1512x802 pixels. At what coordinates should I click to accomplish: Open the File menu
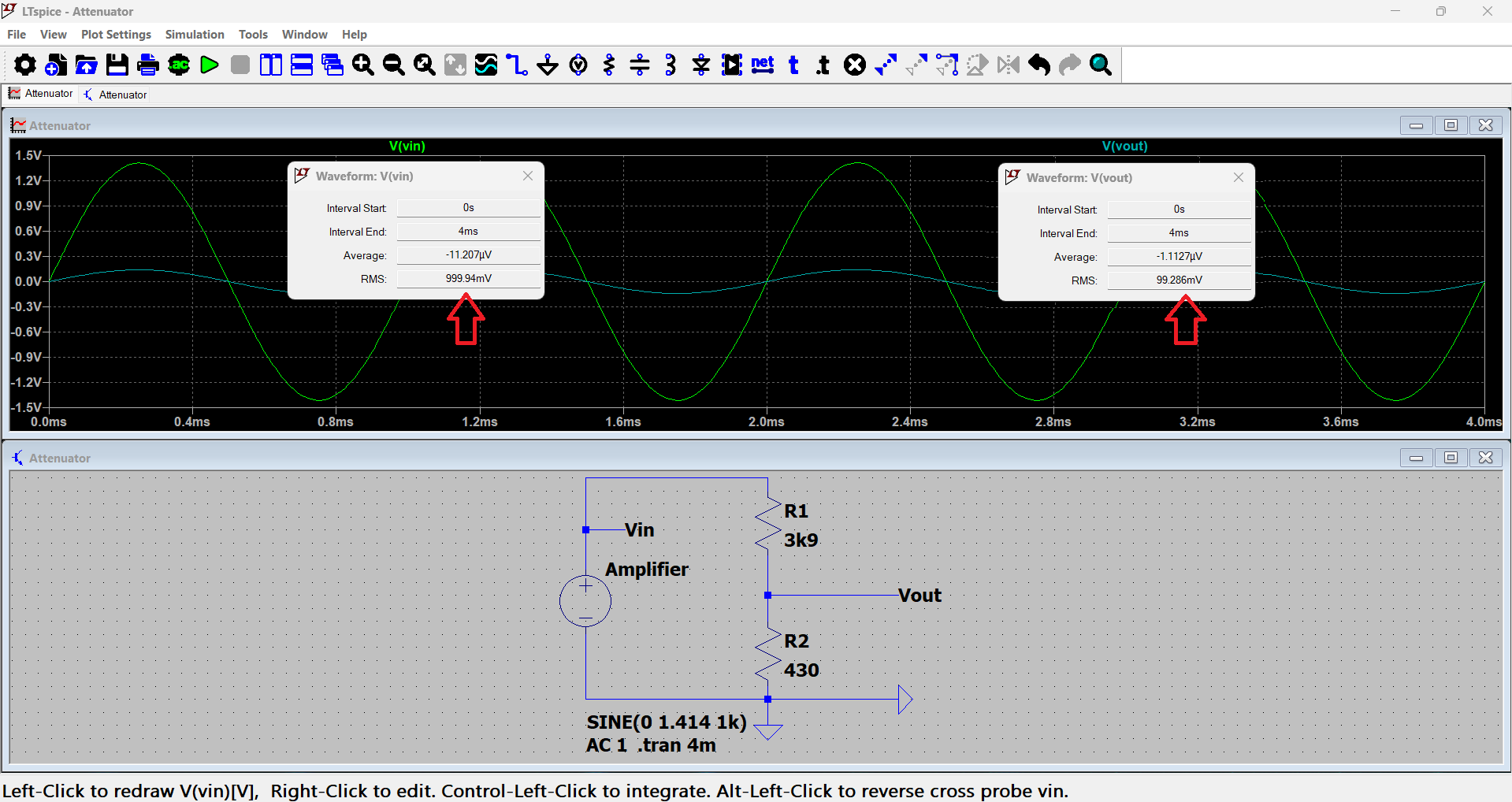click(x=17, y=35)
